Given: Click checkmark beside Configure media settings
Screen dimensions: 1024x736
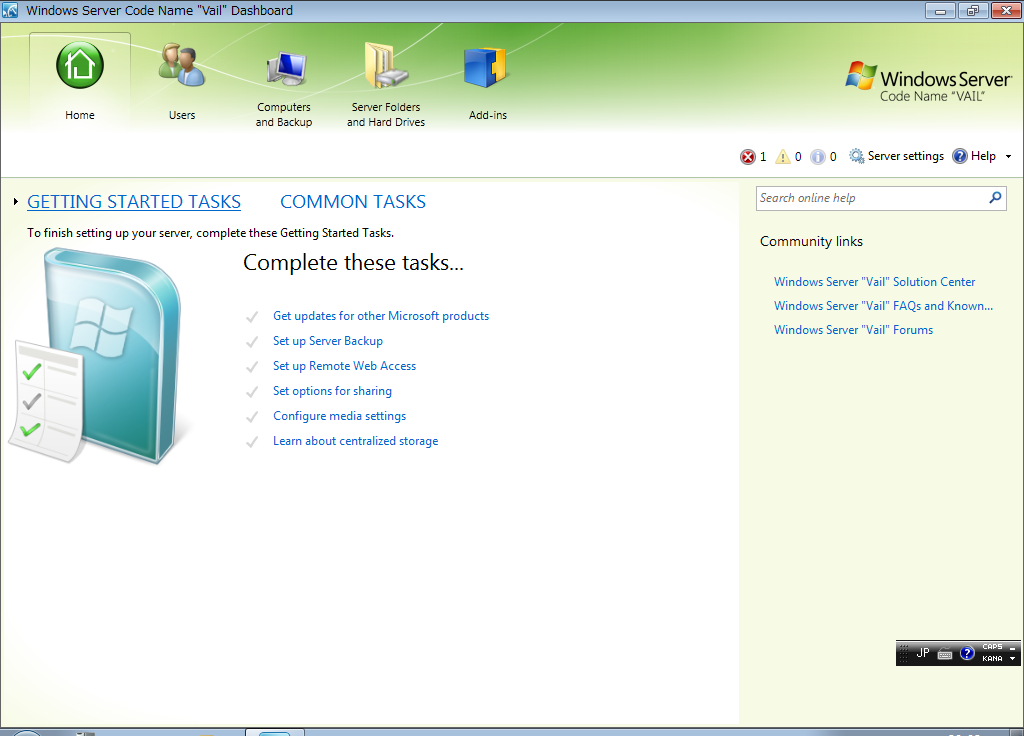Looking at the screenshot, I should click(x=252, y=417).
